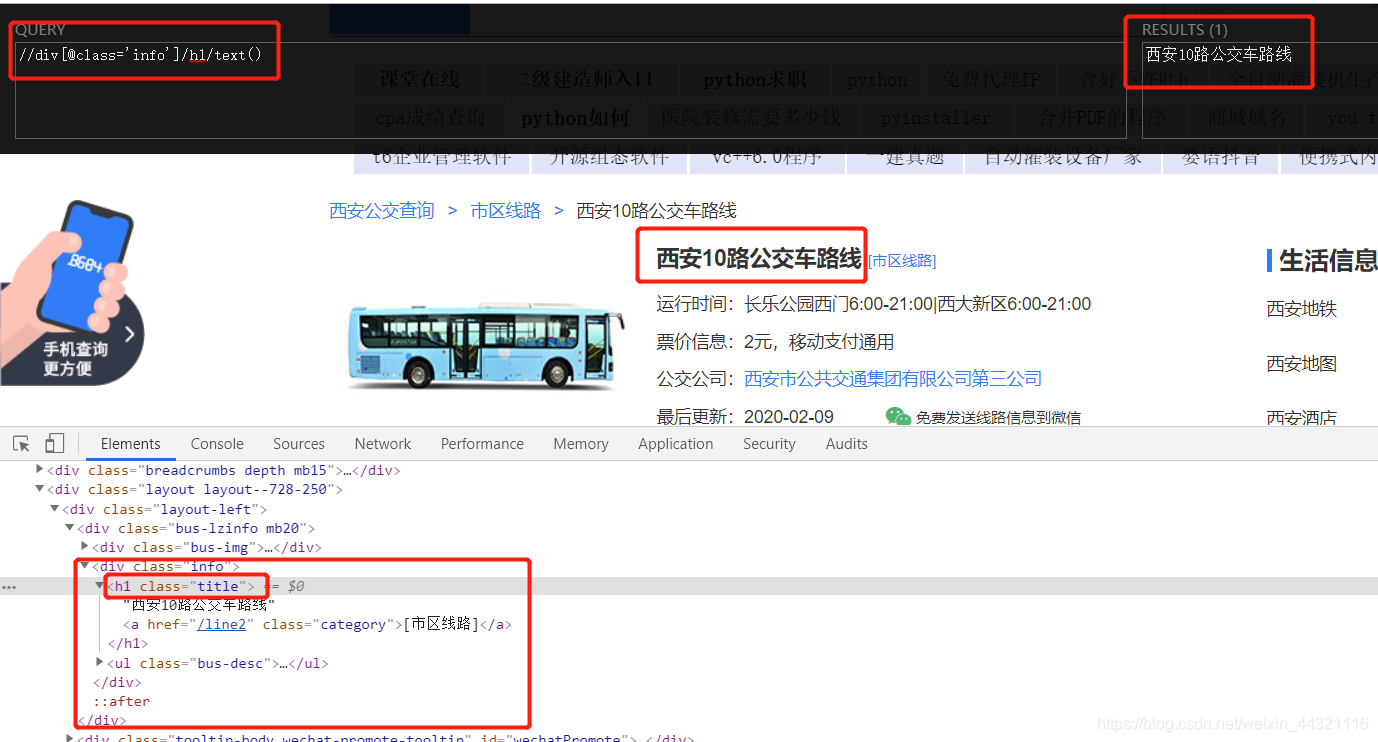Viewport: 1378px width, 742px height.
Task: Click the 婴语抖音 ad tag
Action: click(1220, 157)
